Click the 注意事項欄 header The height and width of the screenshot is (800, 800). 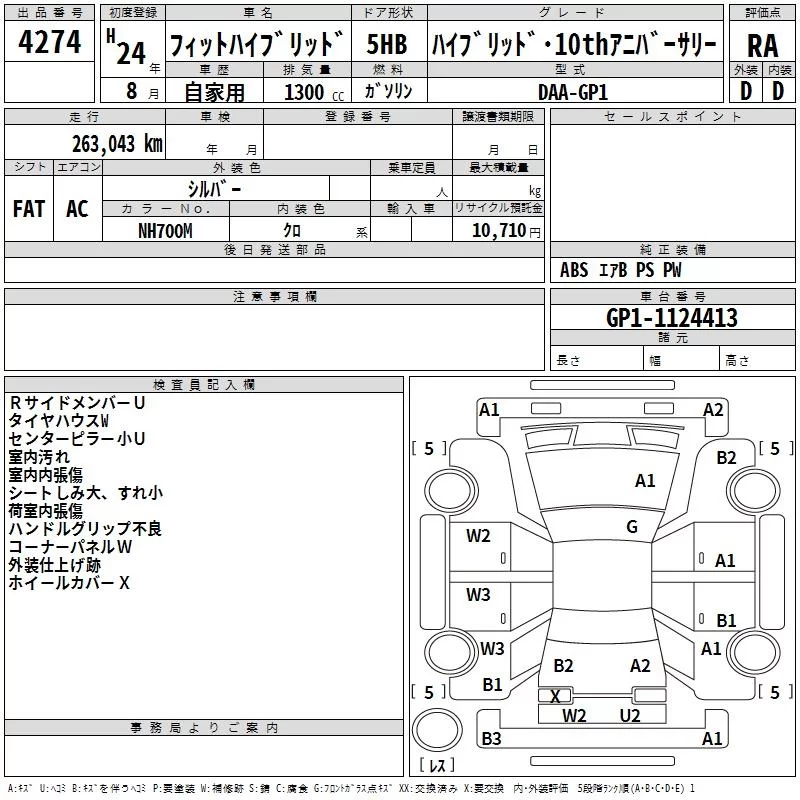274,296
